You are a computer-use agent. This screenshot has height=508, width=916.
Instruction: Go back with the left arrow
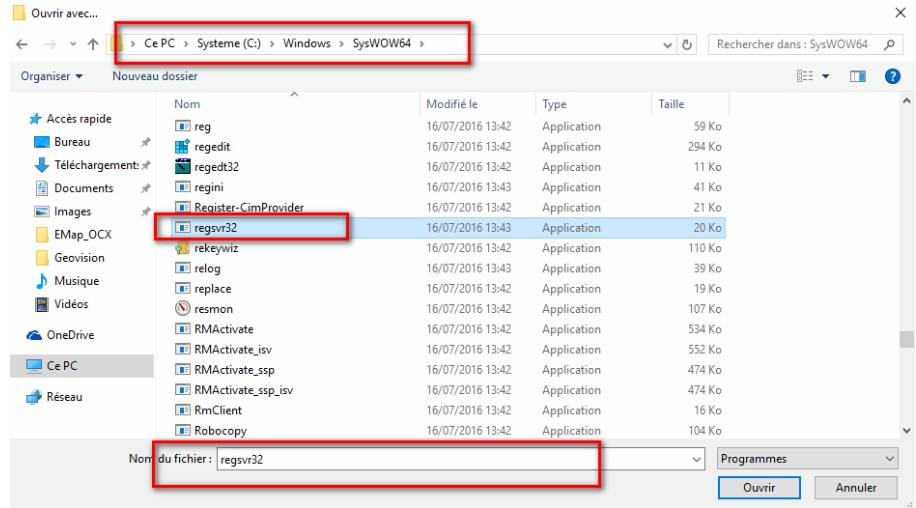22,44
